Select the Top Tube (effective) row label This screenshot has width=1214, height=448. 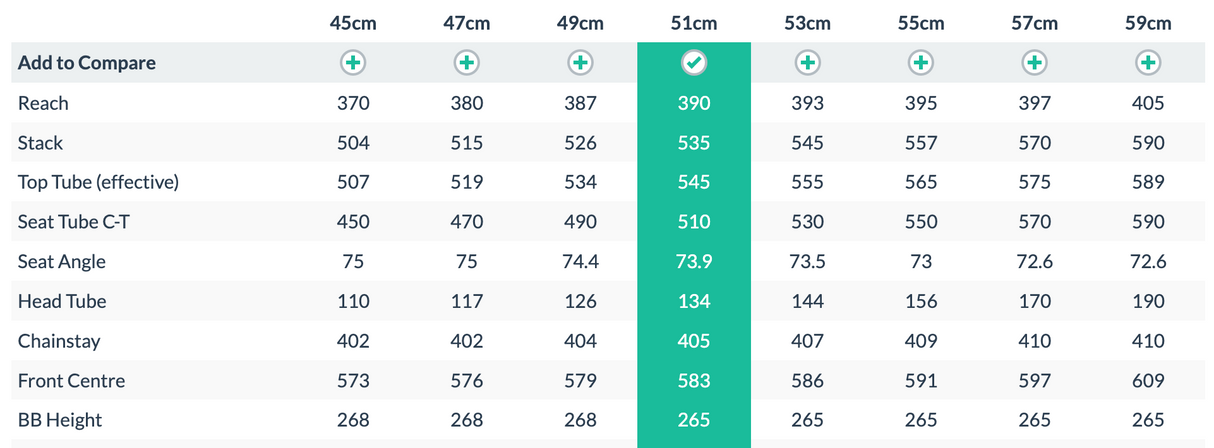(98, 182)
